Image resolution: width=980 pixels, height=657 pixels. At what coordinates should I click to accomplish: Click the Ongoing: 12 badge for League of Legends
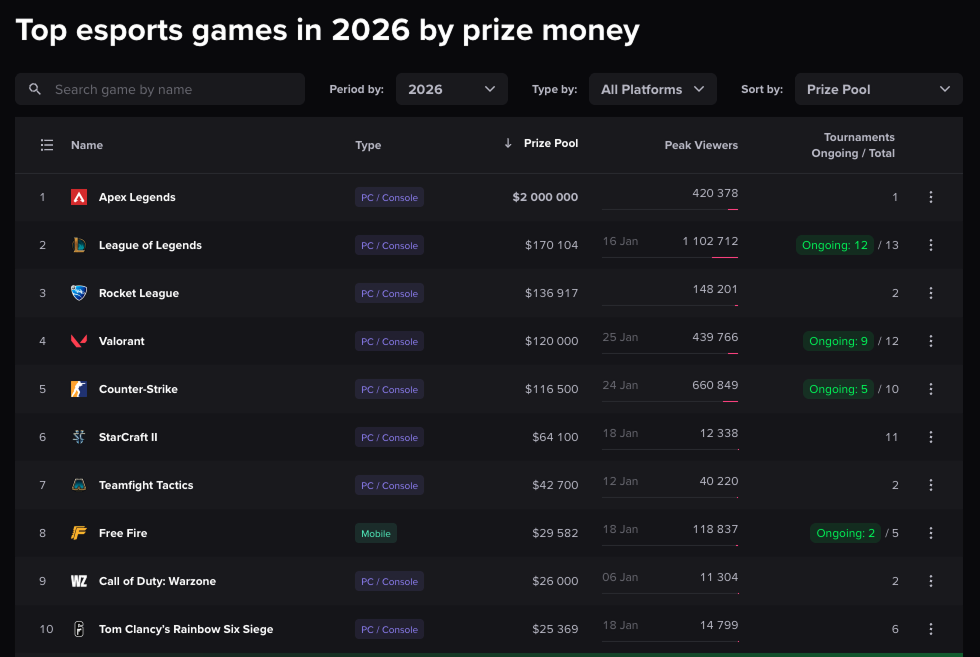click(x=835, y=244)
